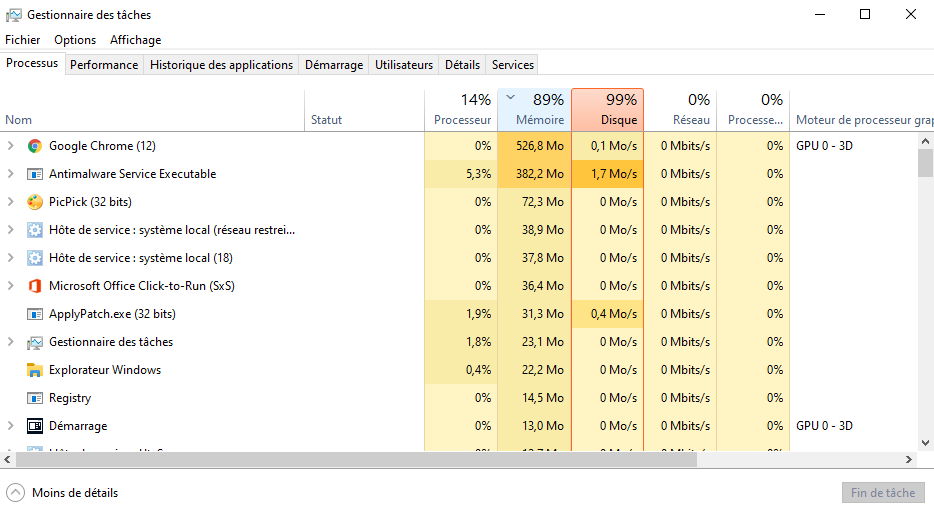Image resolution: width=934 pixels, height=514 pixels.
Task: Open the Fichier menu
Action: (x=23, y=40)
